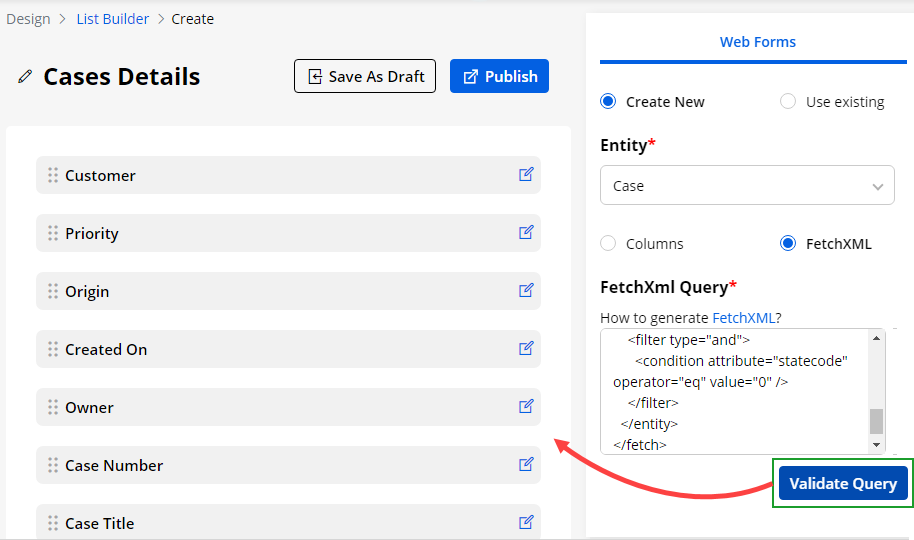Click the pencil icon next to Cases Details
This screenshot has width=914, height=540.
pyautogui.click(x=25, y=77)
